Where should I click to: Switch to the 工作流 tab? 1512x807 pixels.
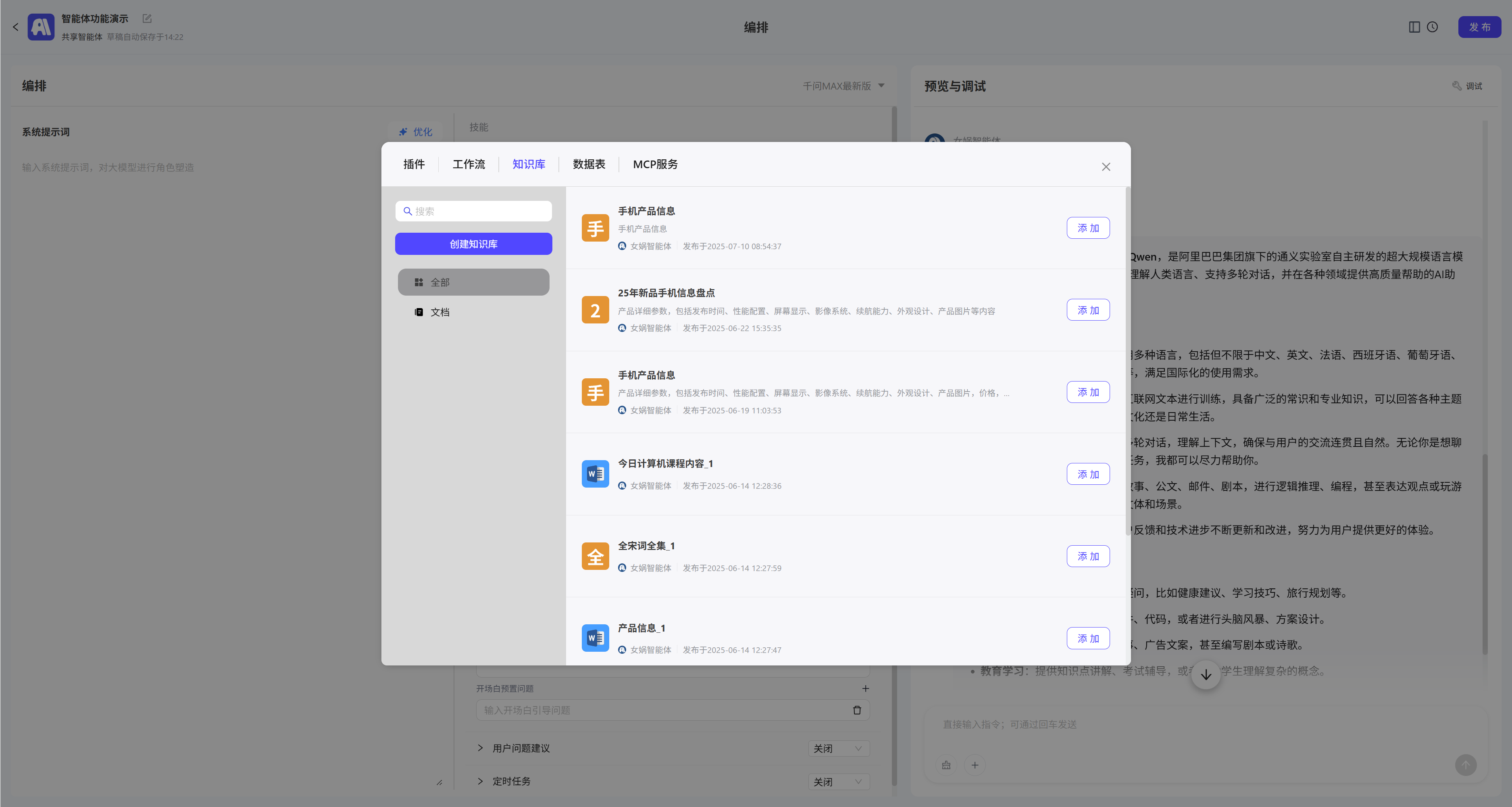click(x=469, y=164)
